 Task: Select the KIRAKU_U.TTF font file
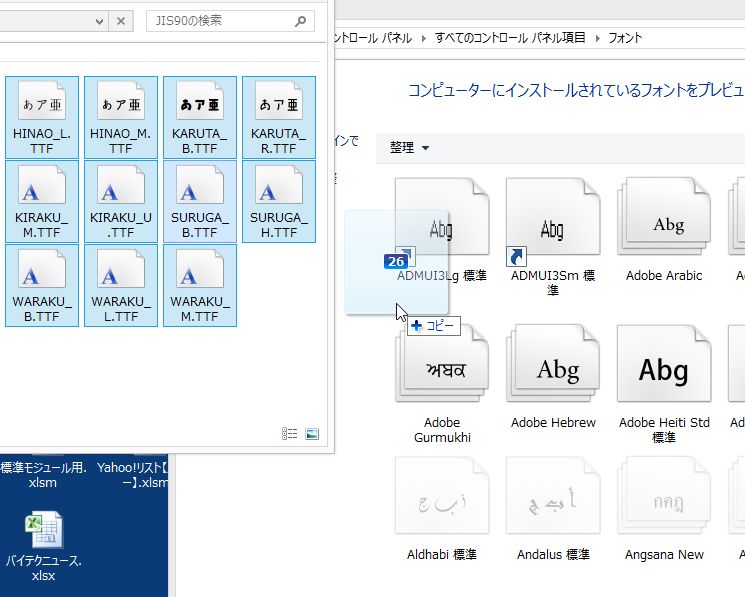[121, 201]
